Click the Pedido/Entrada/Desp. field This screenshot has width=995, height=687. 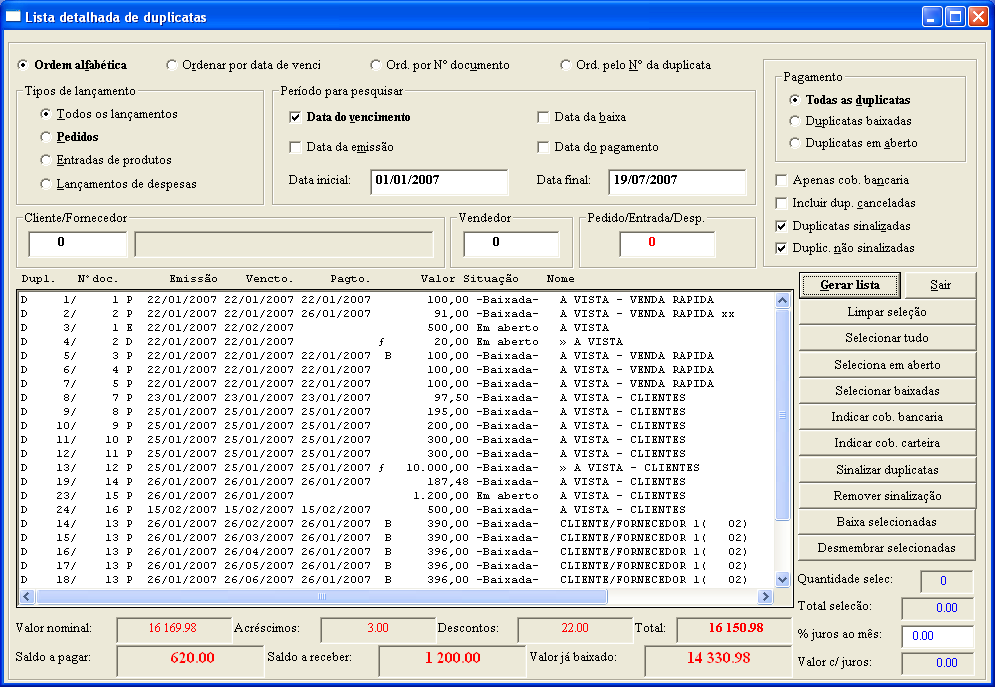[x=667, y=244]
